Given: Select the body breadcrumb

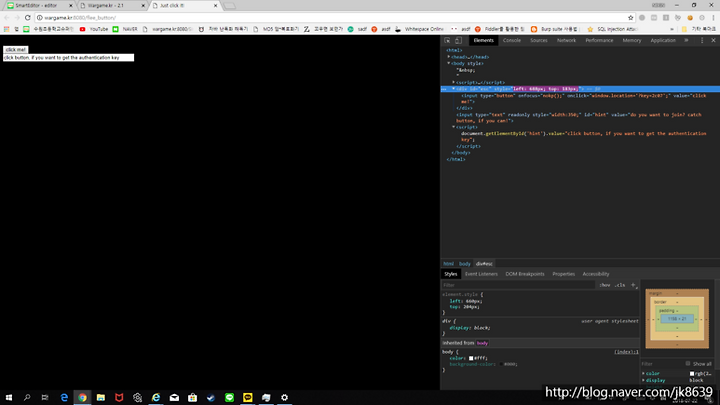Looking at the screenshot, I should [465, 264].
